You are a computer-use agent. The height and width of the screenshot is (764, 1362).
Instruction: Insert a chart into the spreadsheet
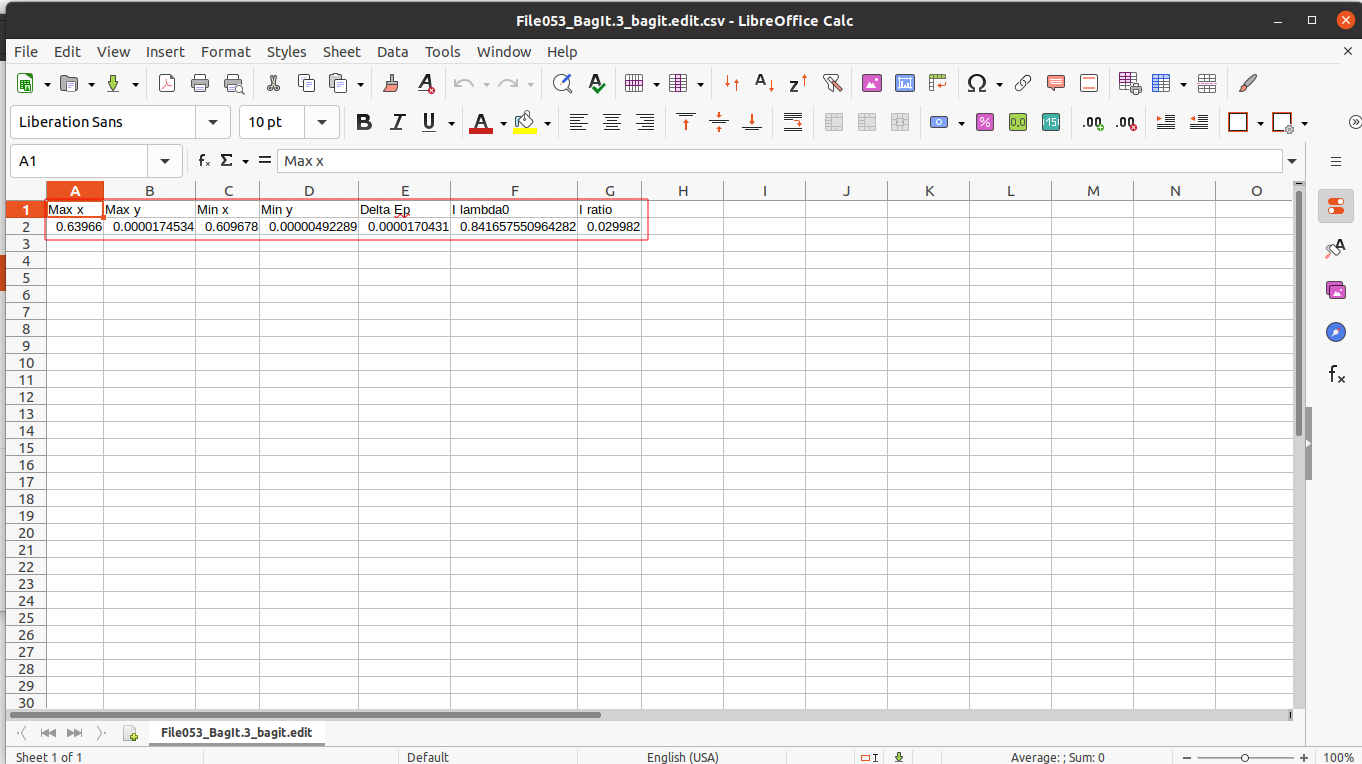pyautogui.click(x=904, y=83)
